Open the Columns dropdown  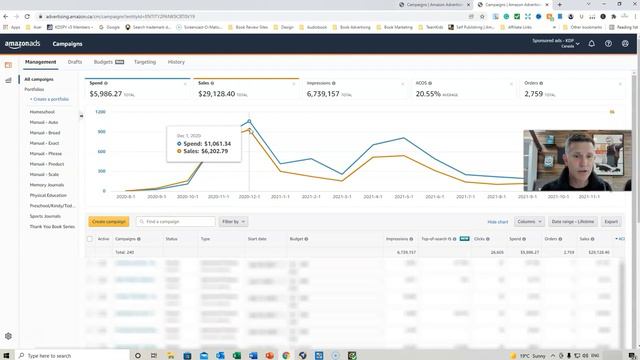click(x=529, y=222)
